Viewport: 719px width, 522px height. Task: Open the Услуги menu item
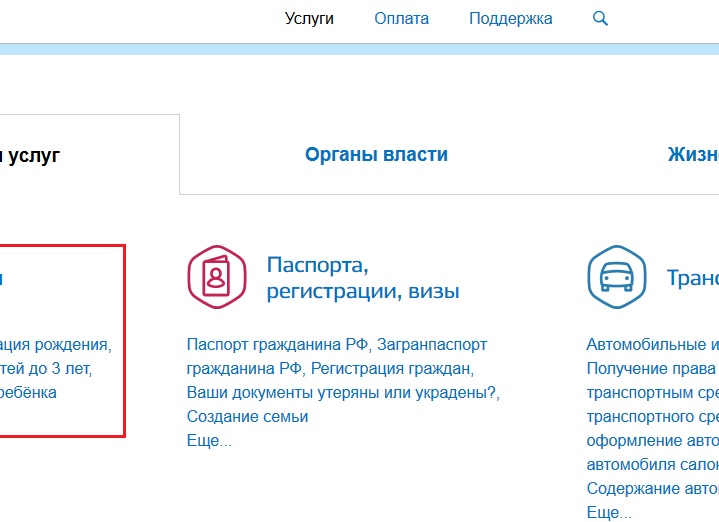click(x=309, y=19)
